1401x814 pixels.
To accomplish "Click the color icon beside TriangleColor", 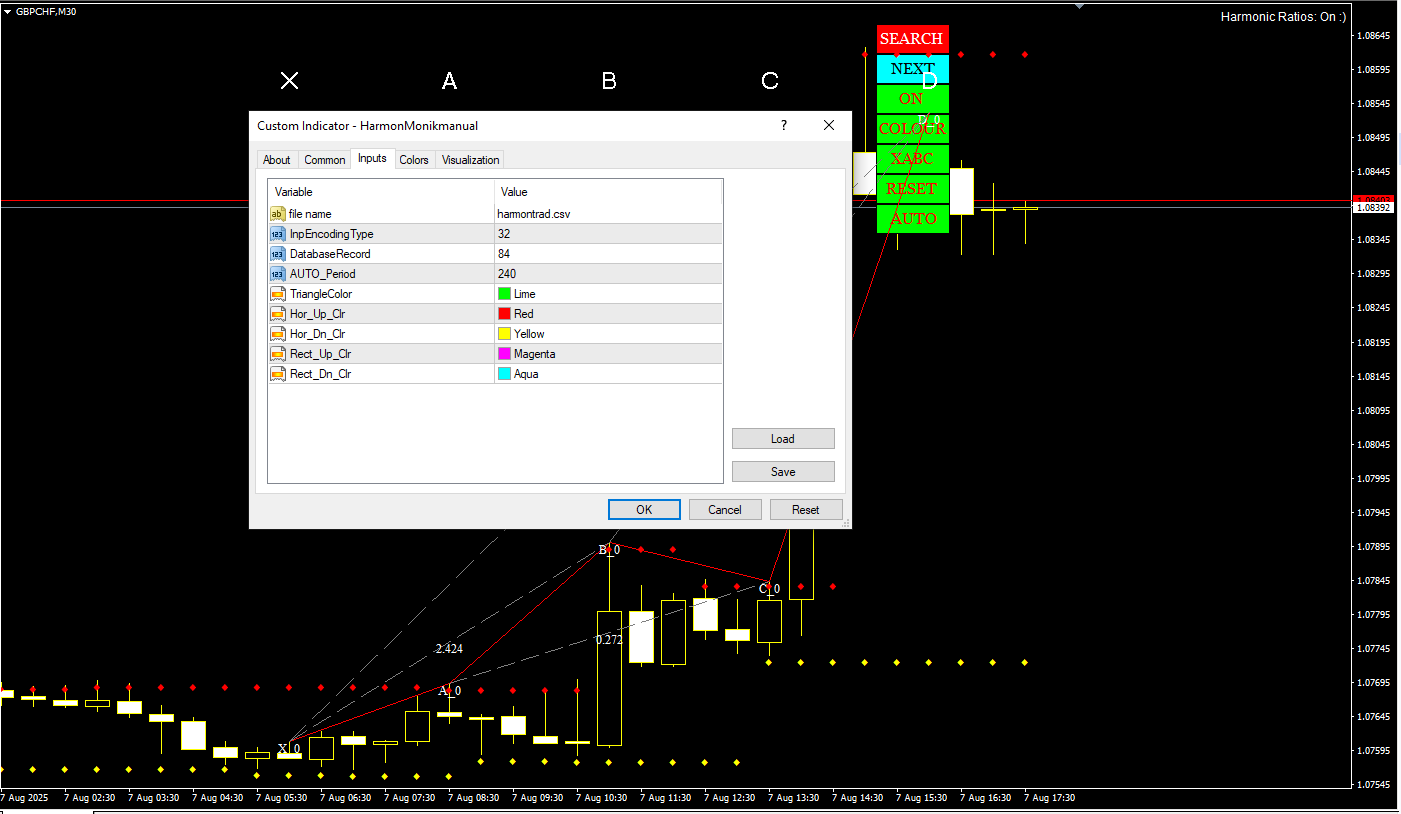I will tap(277, 294).
